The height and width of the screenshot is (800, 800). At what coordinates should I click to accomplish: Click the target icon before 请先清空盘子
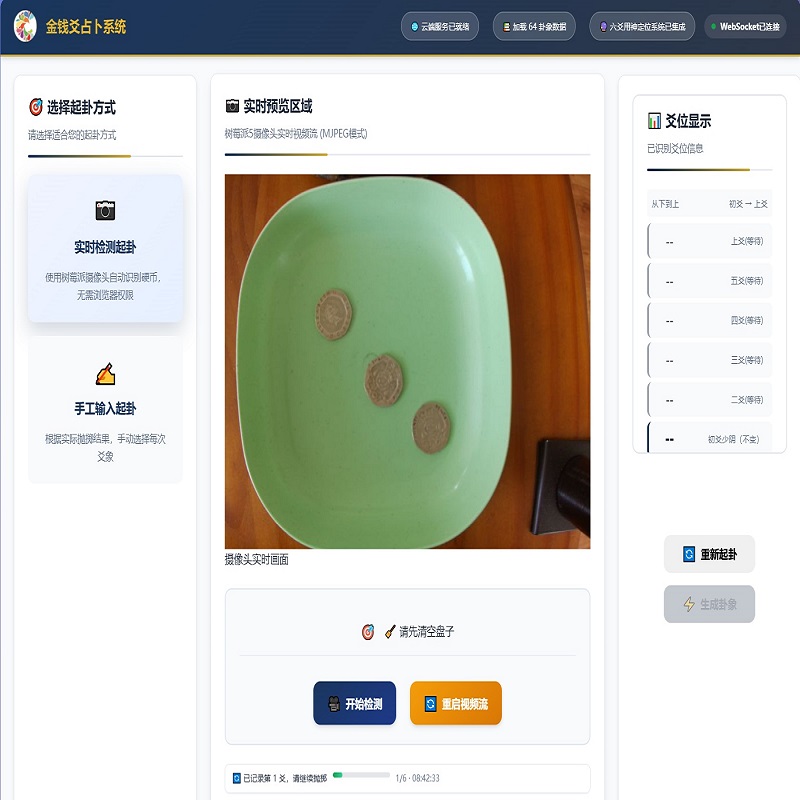(x=368, y=632)
